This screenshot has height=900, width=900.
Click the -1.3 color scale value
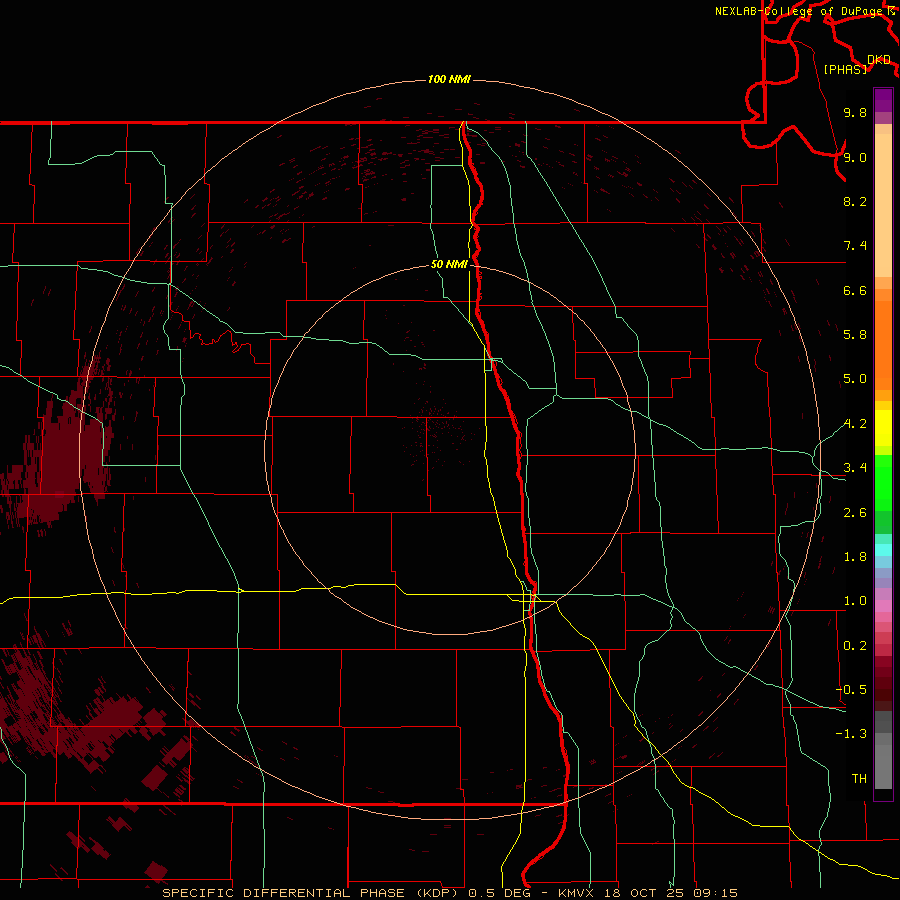[x=851, y=734]
